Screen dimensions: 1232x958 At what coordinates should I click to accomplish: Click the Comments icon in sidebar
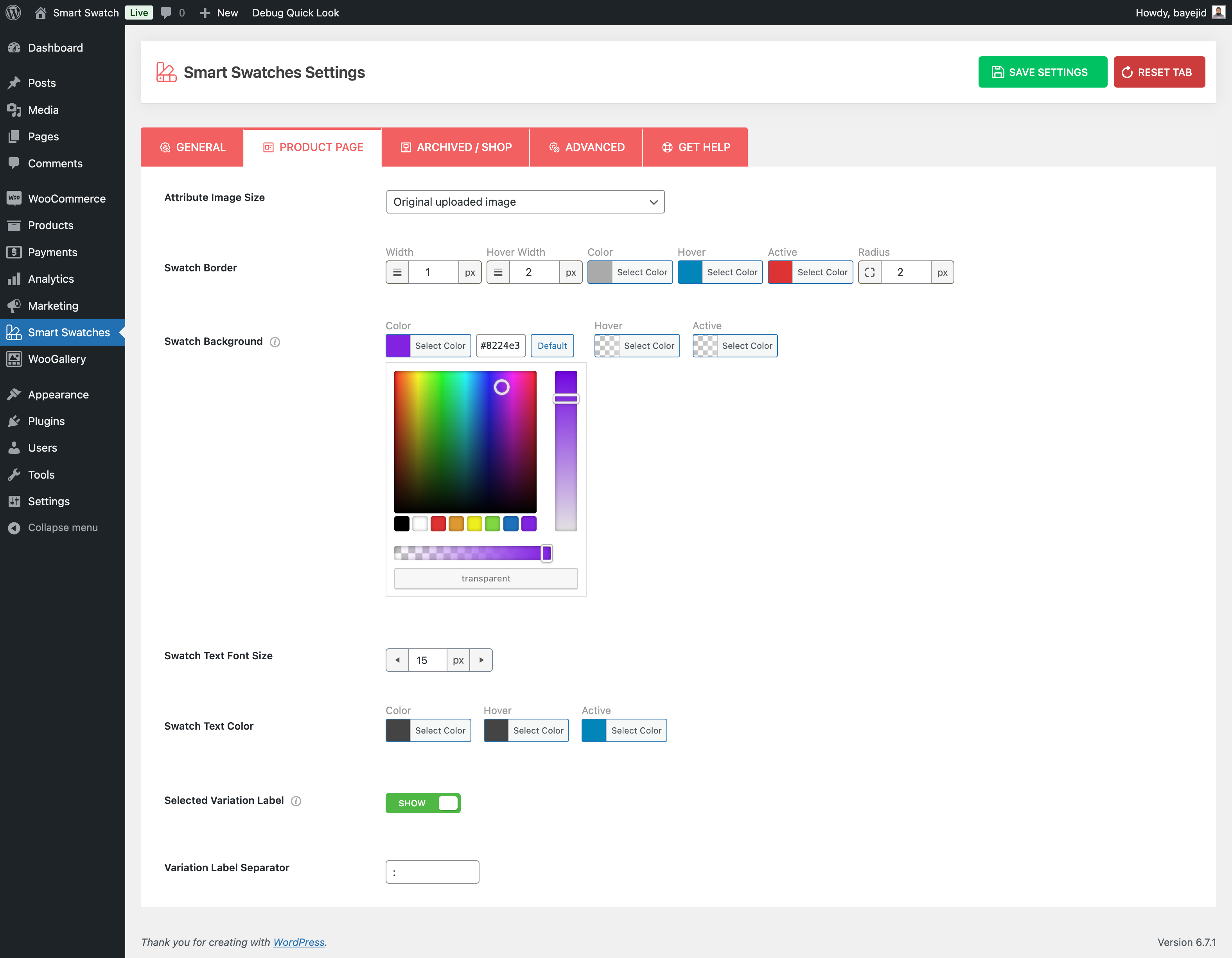14,163
